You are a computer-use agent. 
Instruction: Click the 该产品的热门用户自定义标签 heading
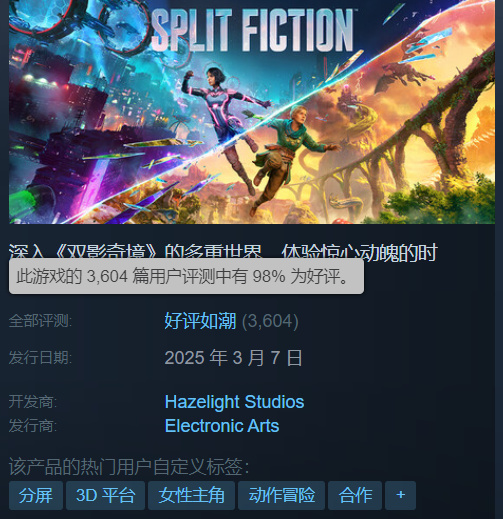pos(129,467)
